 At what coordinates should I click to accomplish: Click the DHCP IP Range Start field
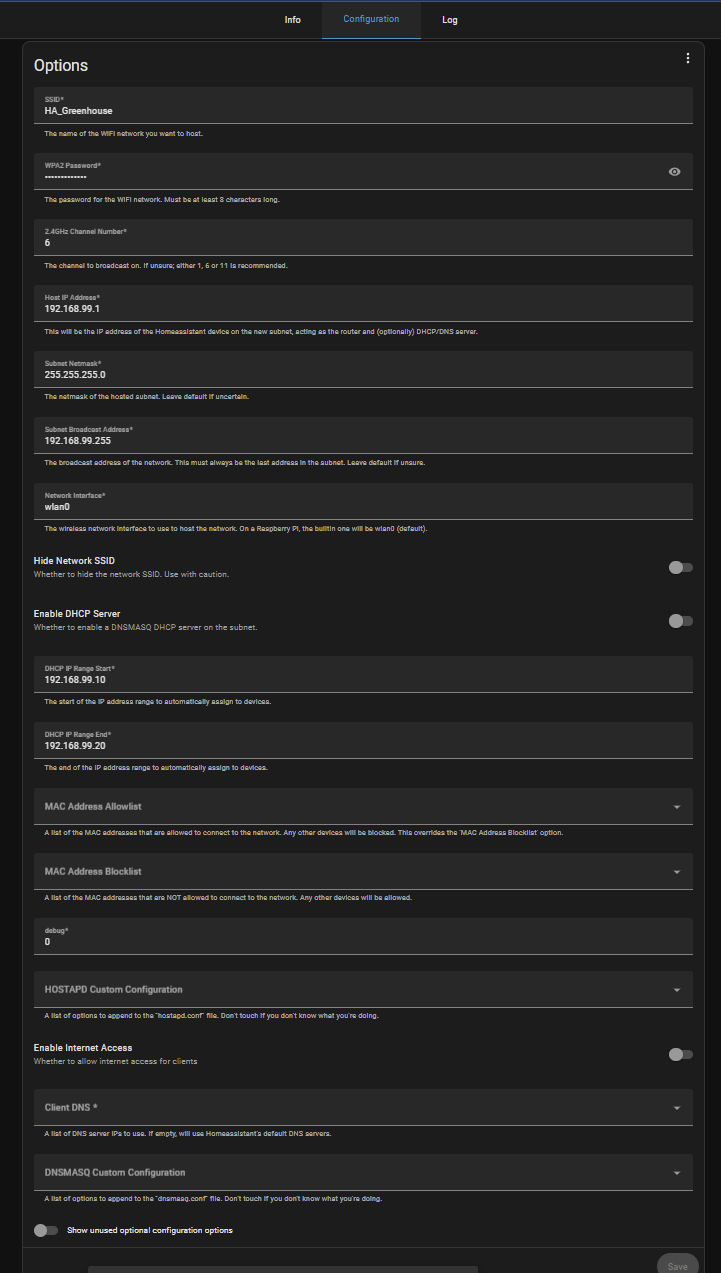[362, 680]
